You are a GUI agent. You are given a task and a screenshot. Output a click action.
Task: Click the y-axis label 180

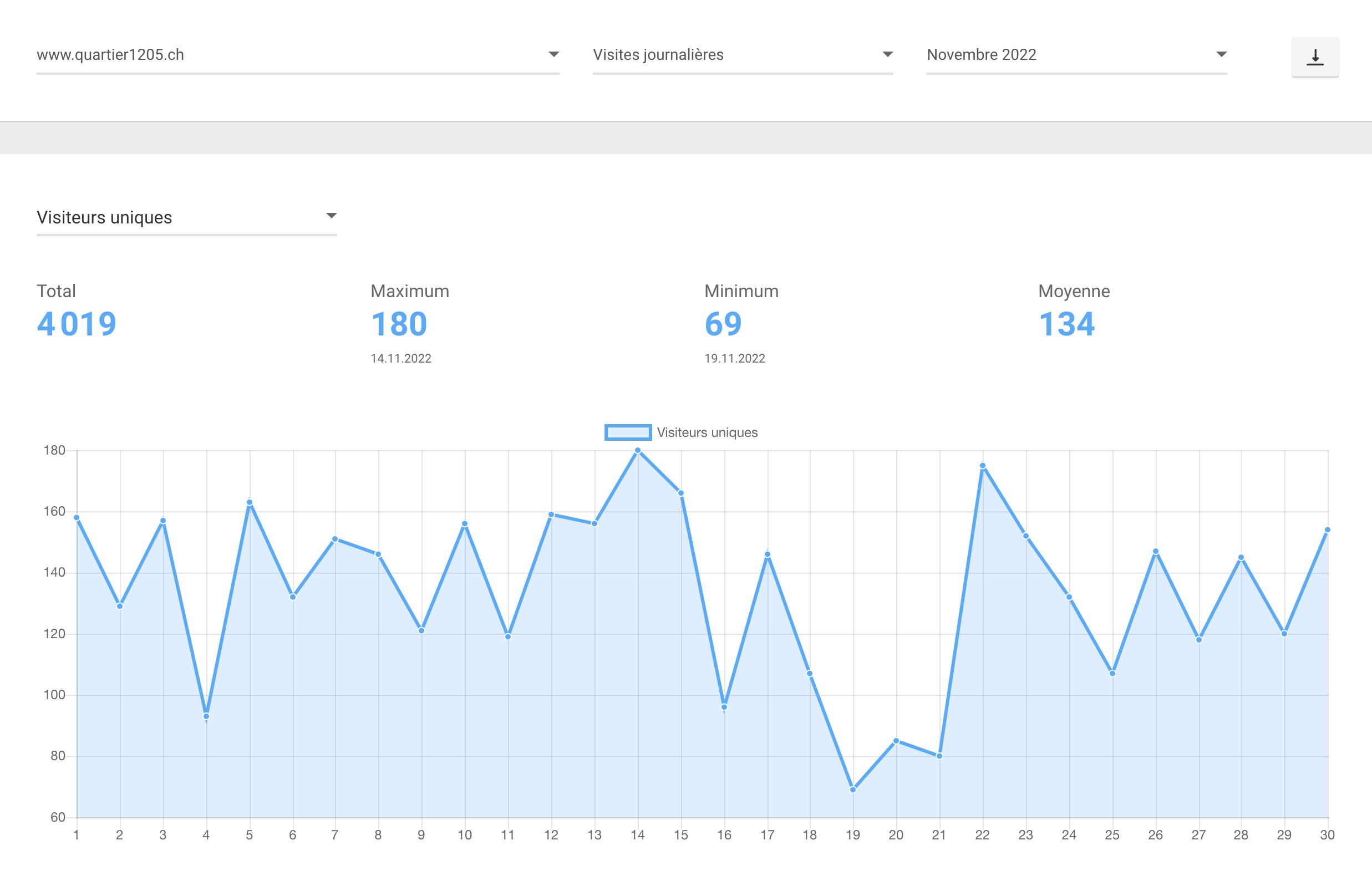pyautogui.click(x=55, y=451)
